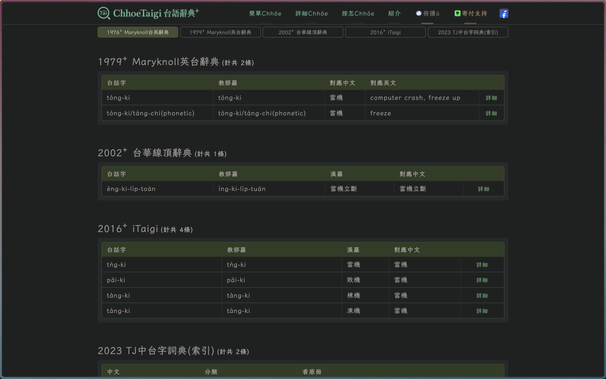This screenshot has width=606, height=379.
Task: Click the ChhoeTaigi 台語辭典 site title
Action: [156, 14]
